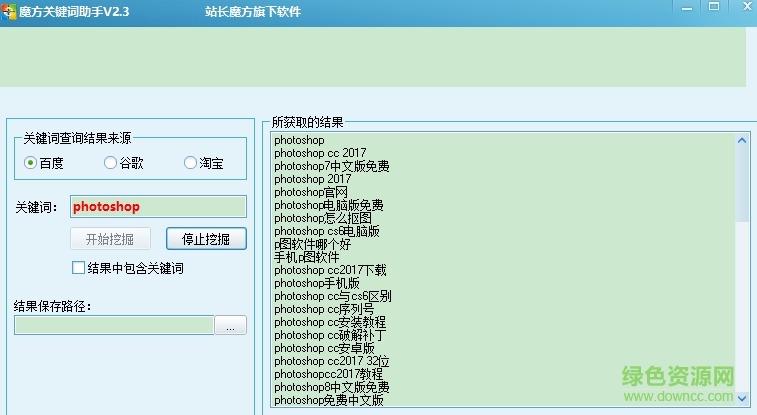Click the 开始挖掘 button
This screenshot has height=415, width=757.
[x=110, y=239]
